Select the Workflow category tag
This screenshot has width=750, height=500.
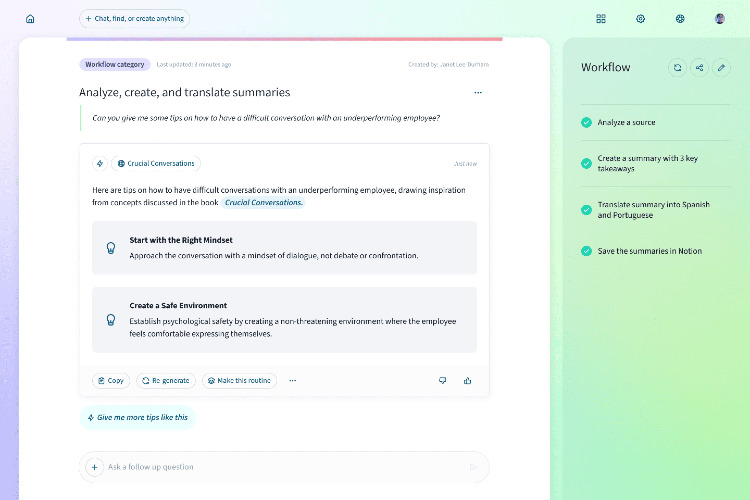coord(115,64)
